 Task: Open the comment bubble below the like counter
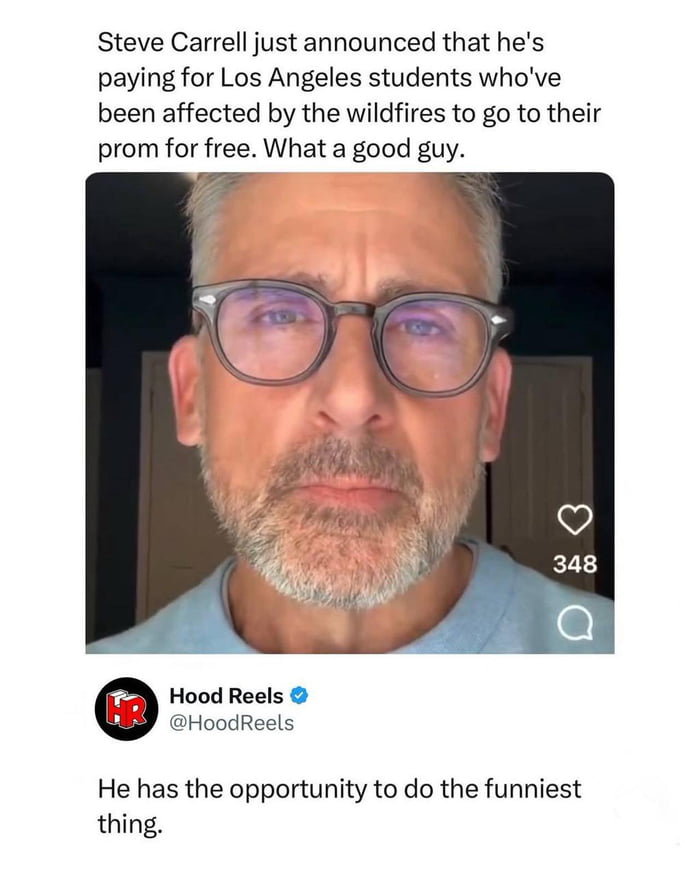pos(575,626)
